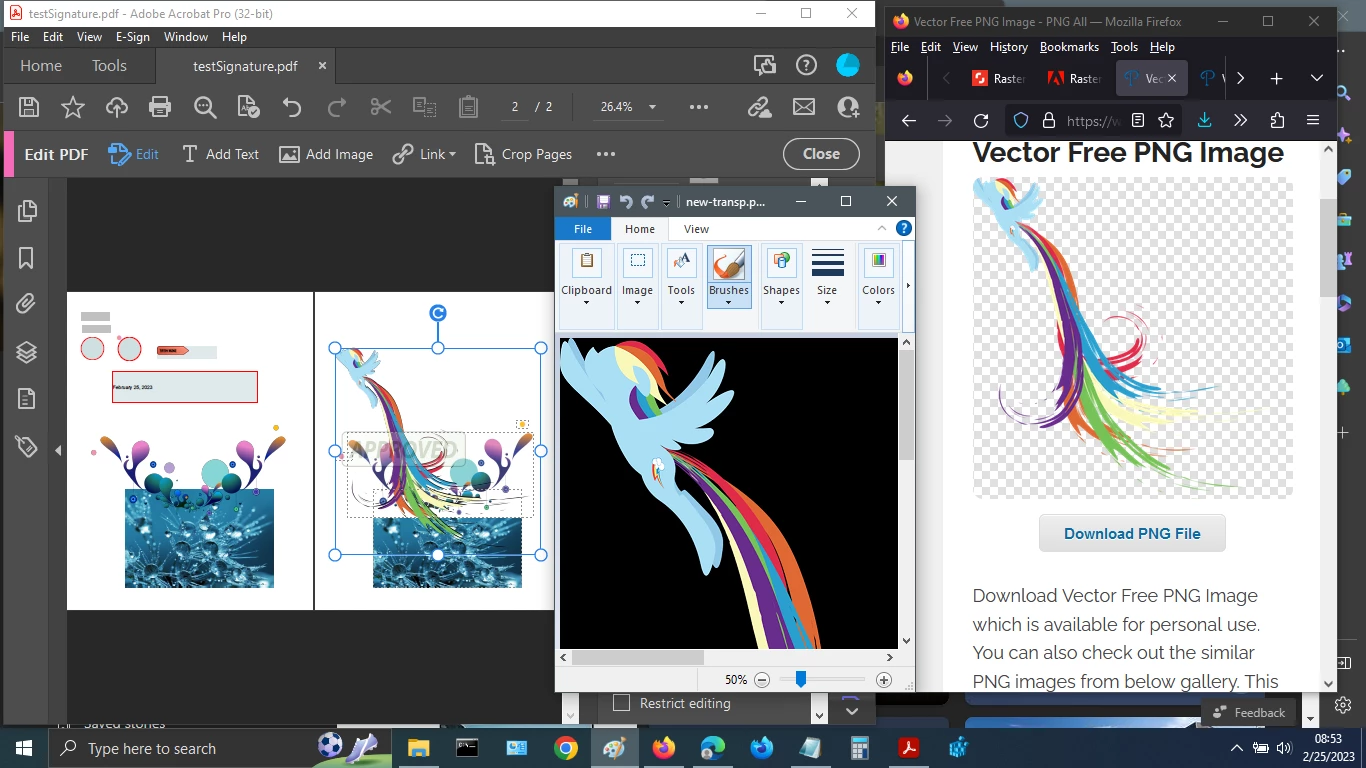
Task: Adjust Paint's zoom slider handle
Action: coord(800,680)
